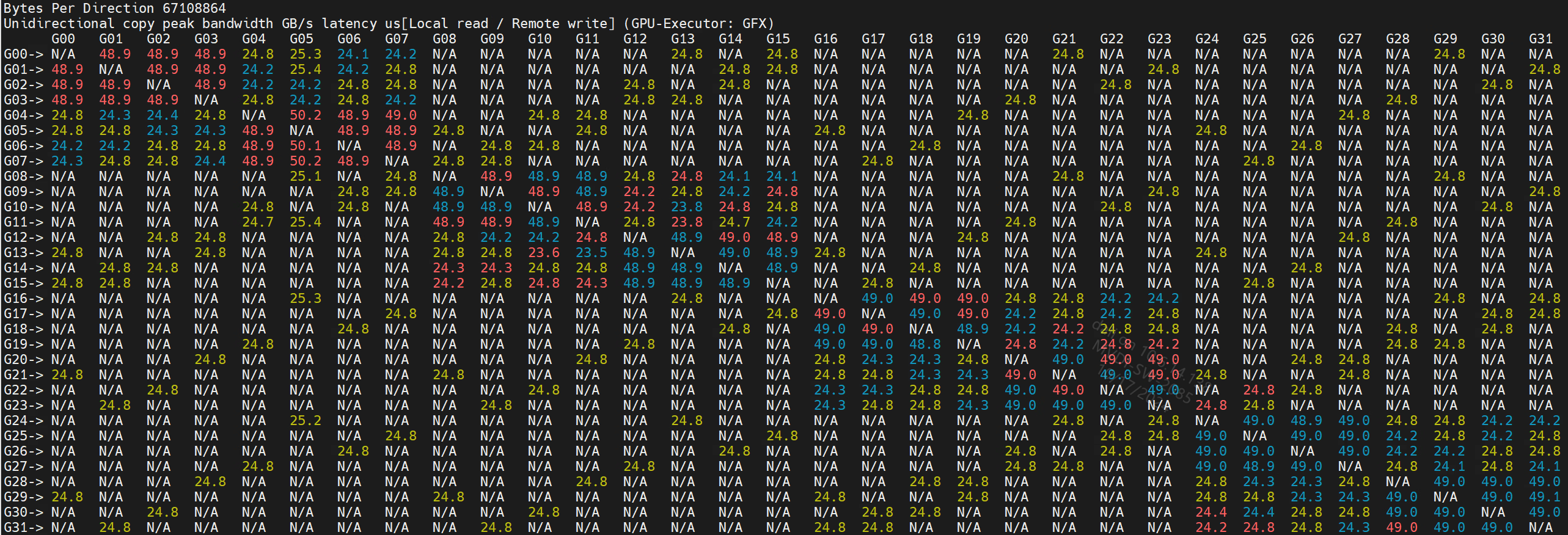The image size is (1568, 535).
Task: Click the "G00->" row label
Action: coord(23,54)
